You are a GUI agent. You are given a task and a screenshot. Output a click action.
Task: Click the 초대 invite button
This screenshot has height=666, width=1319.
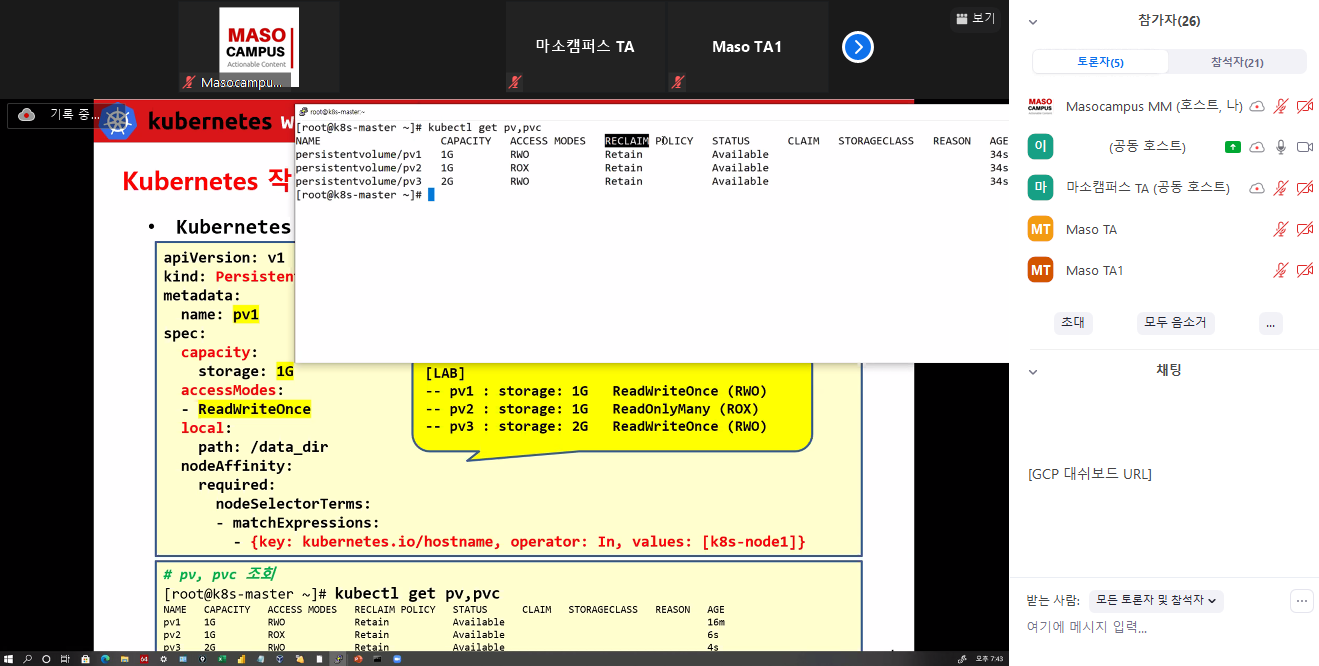click(1073, 323)
